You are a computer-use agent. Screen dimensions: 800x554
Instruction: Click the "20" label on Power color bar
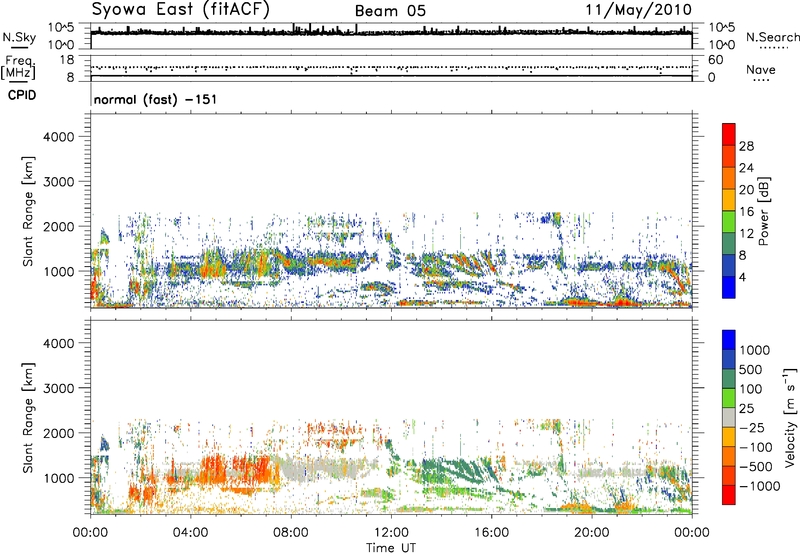(746, 190)
